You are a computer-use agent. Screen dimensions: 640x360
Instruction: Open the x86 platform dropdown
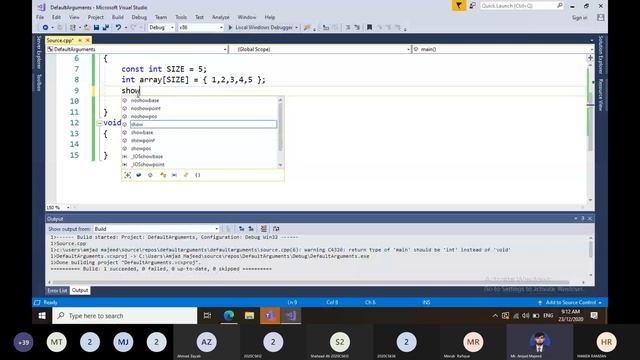tap(201, 27)
